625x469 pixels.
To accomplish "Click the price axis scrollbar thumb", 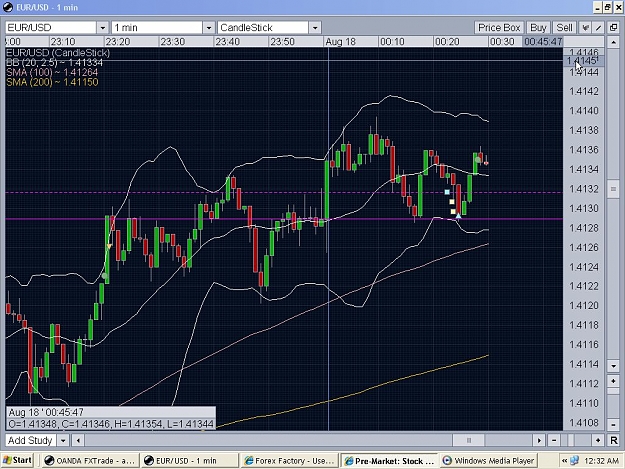I will pos(613,189).
